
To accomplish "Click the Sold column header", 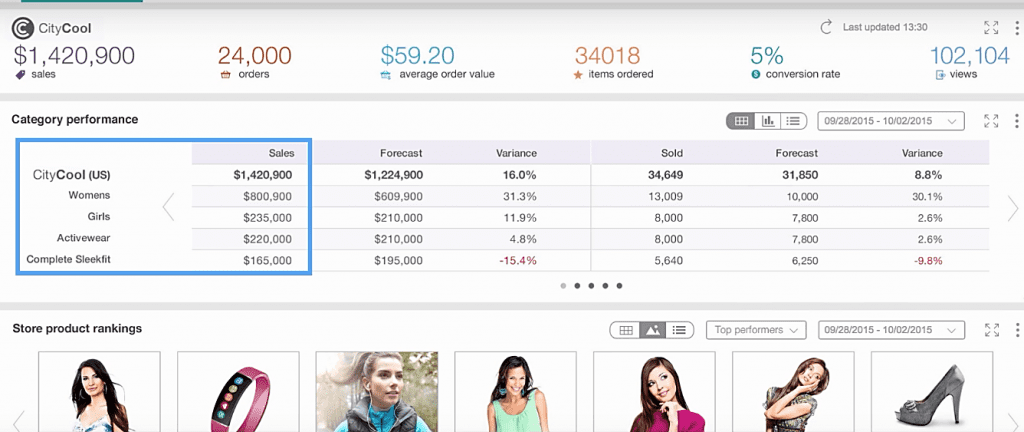I will (672, 153).
